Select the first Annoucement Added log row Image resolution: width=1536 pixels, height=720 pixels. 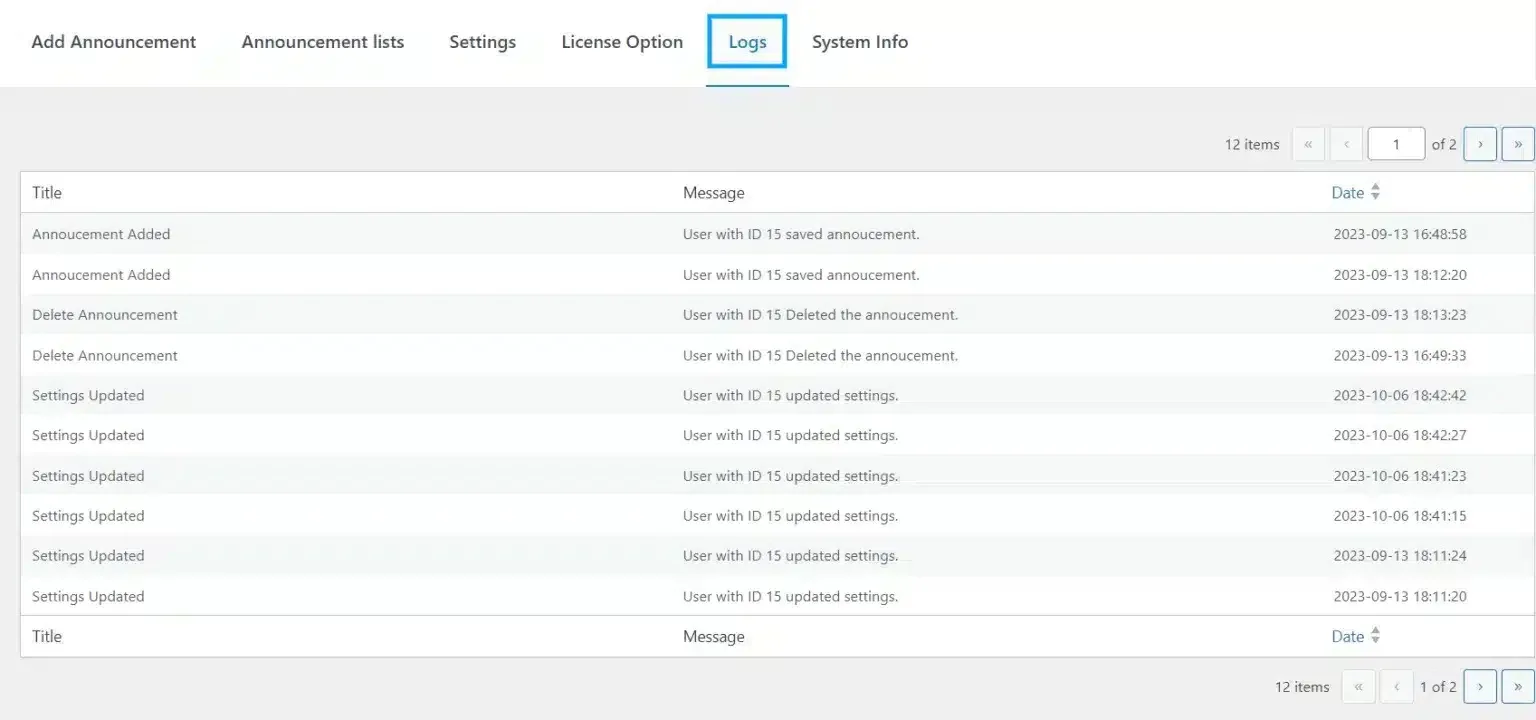(x=101, y=234)
